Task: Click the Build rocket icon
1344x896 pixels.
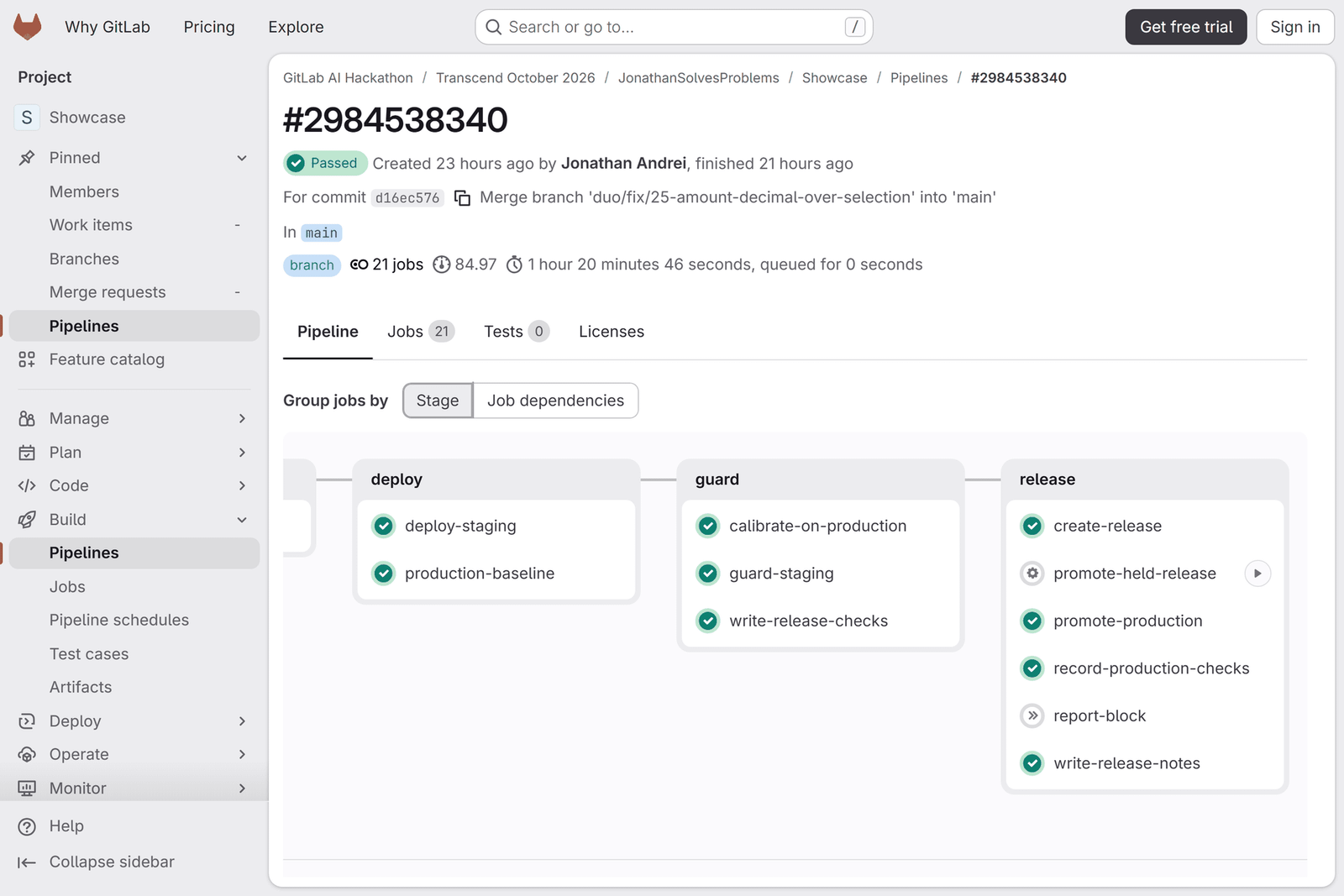Action: coord(27,520)
